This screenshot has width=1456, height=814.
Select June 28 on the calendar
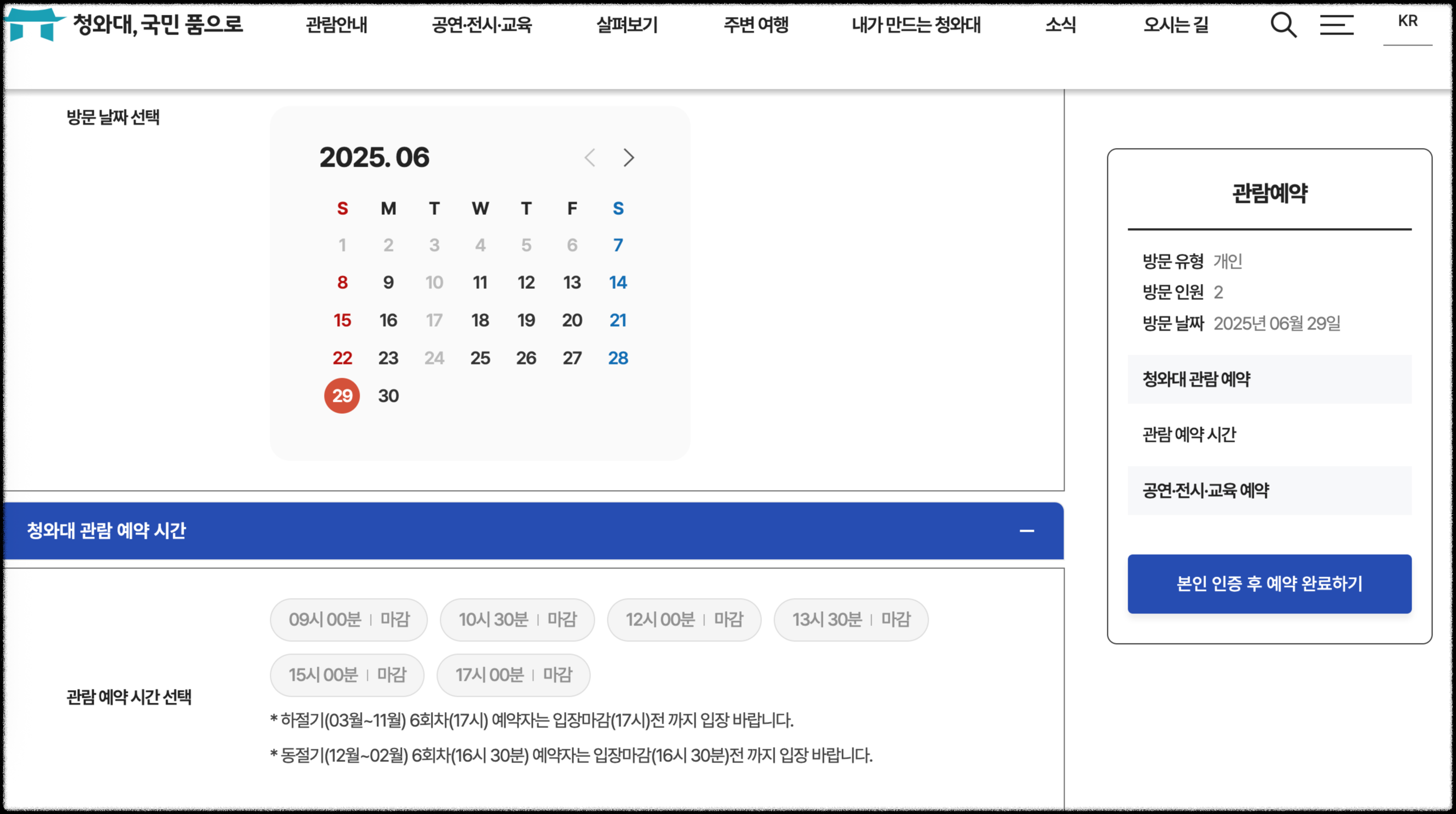[618, 358]
